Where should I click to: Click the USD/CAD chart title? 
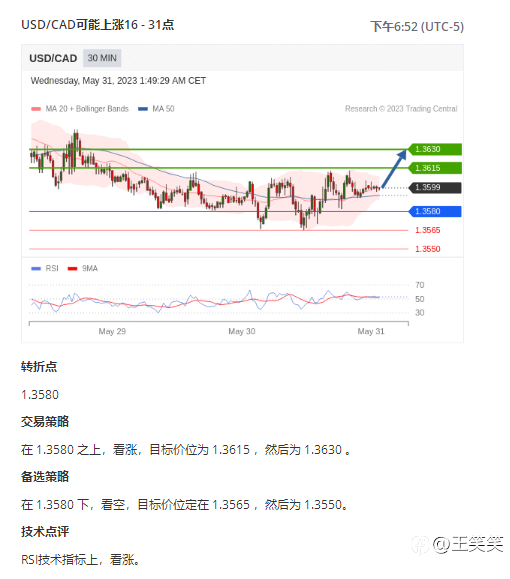point(53,58)
